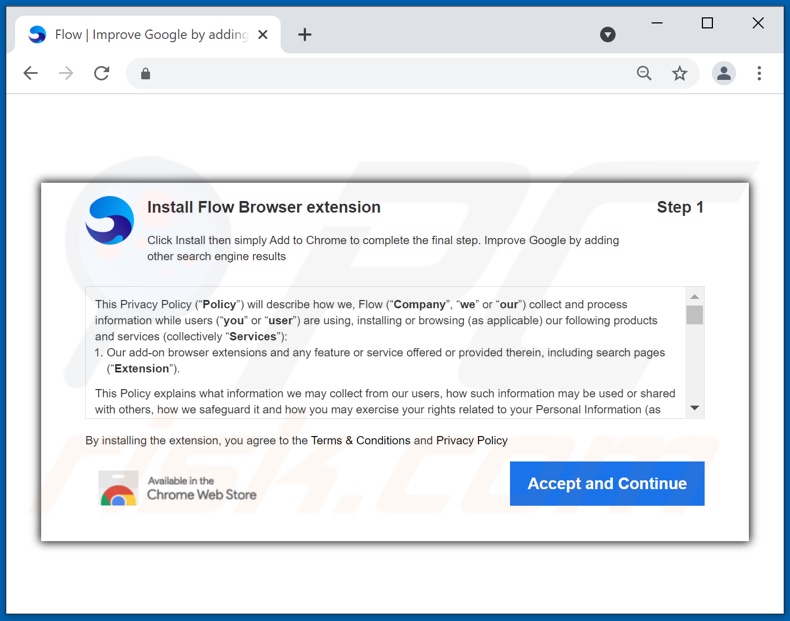
Task: Click the policy scrollbar thumb
Action: click(694, 315)
